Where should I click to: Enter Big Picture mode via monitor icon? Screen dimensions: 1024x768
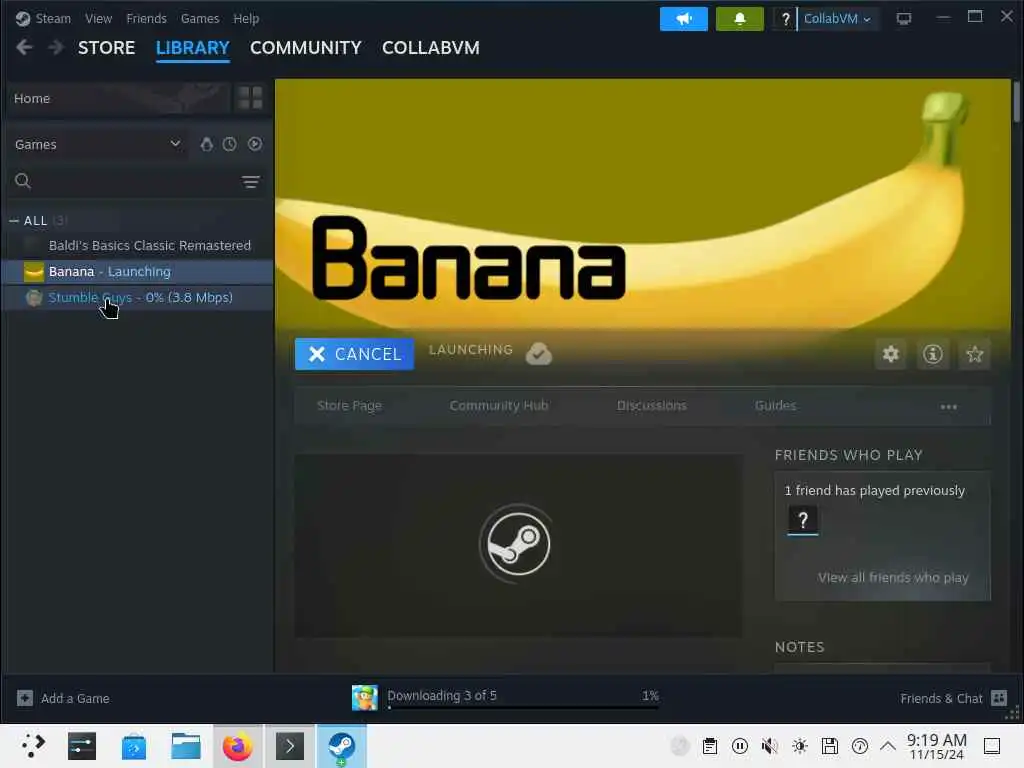[904, 19]
